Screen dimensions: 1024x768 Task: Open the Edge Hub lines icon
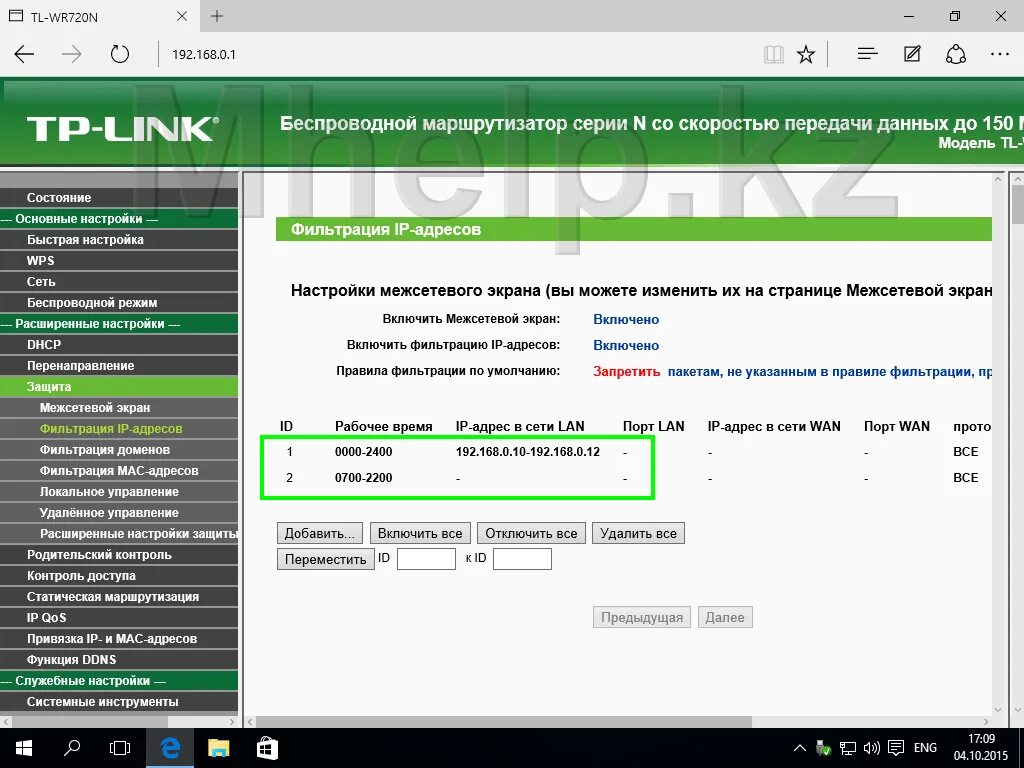(x=867, y=54)
